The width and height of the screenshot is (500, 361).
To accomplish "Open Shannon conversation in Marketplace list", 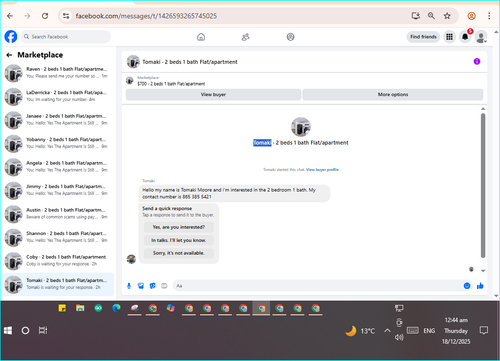I will pyautogui.click(x=58, y=237).
